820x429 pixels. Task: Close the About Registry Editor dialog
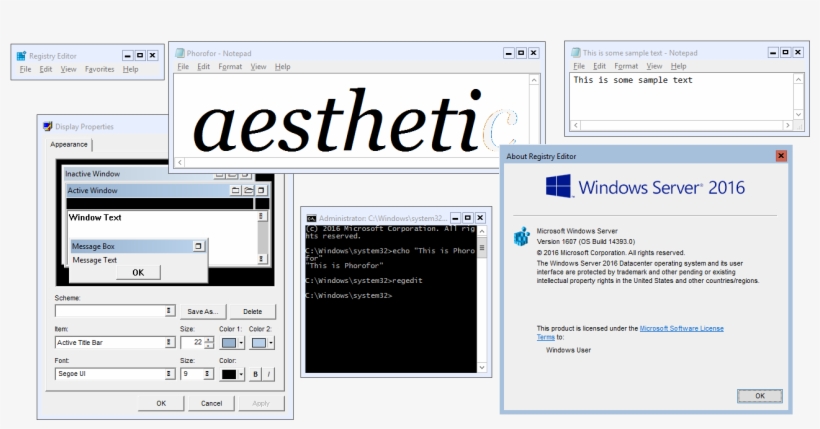781,156
